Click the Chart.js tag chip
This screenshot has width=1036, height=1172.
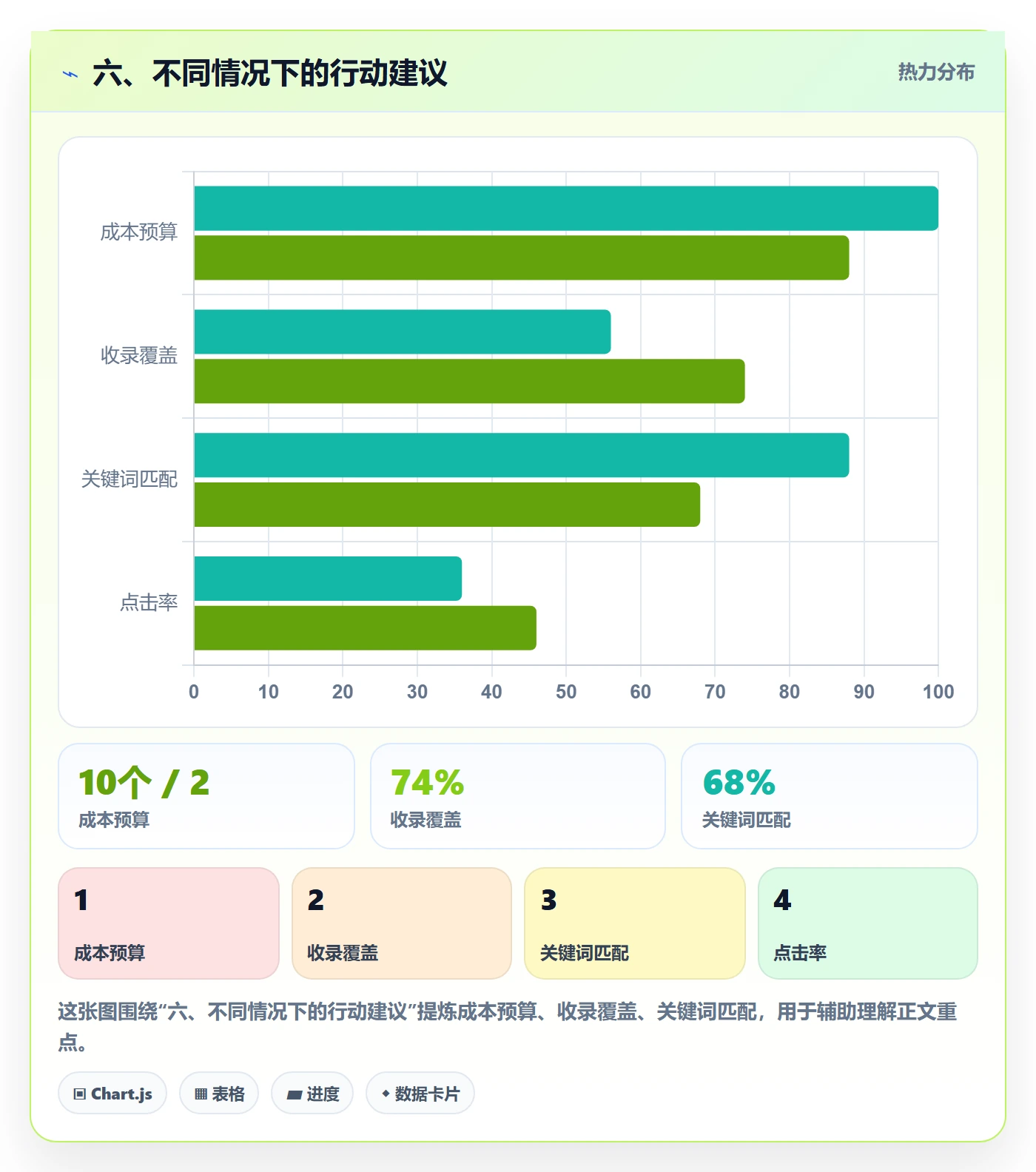pos(112,1093)
